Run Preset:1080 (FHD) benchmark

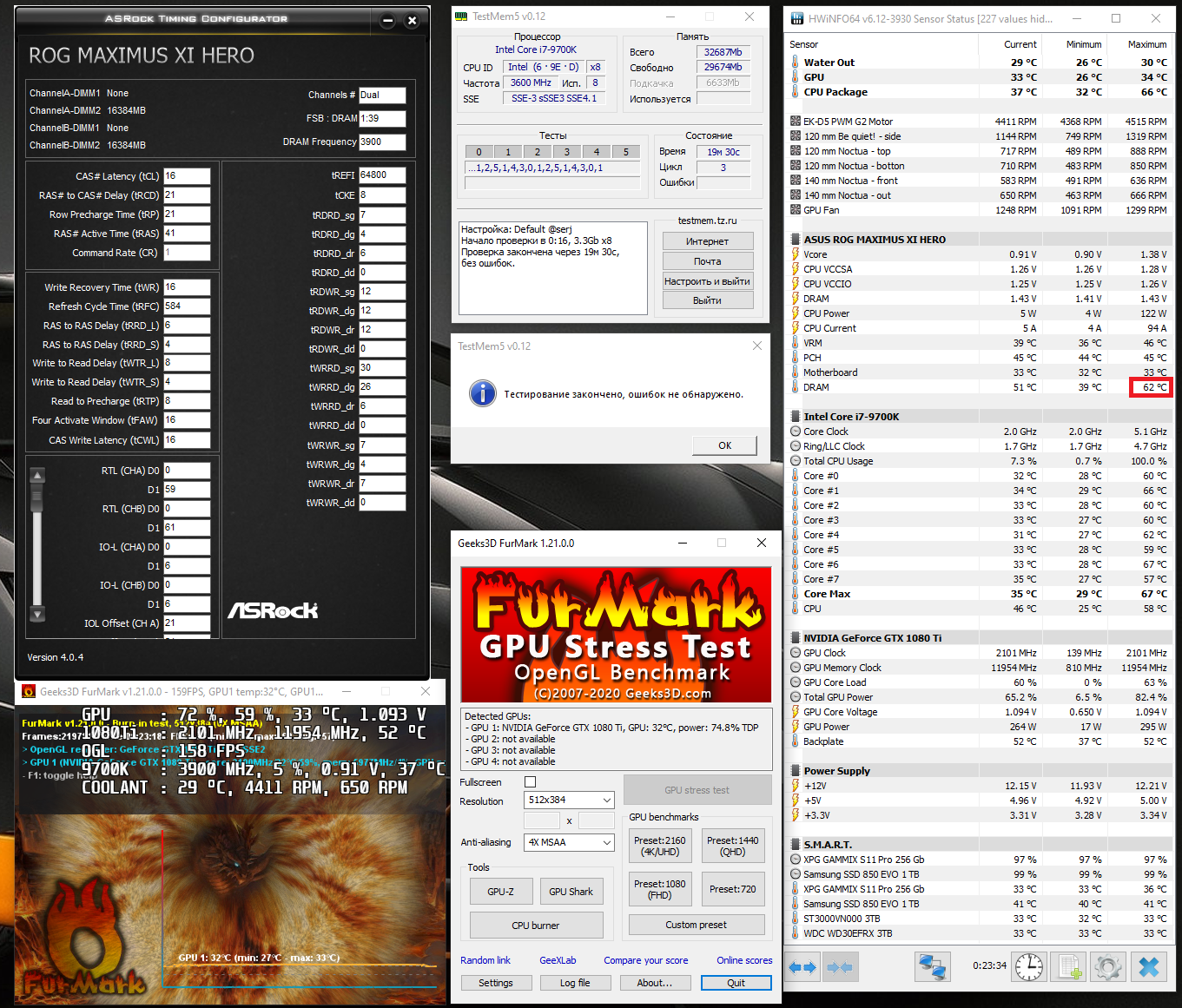(x=660, y=890)
